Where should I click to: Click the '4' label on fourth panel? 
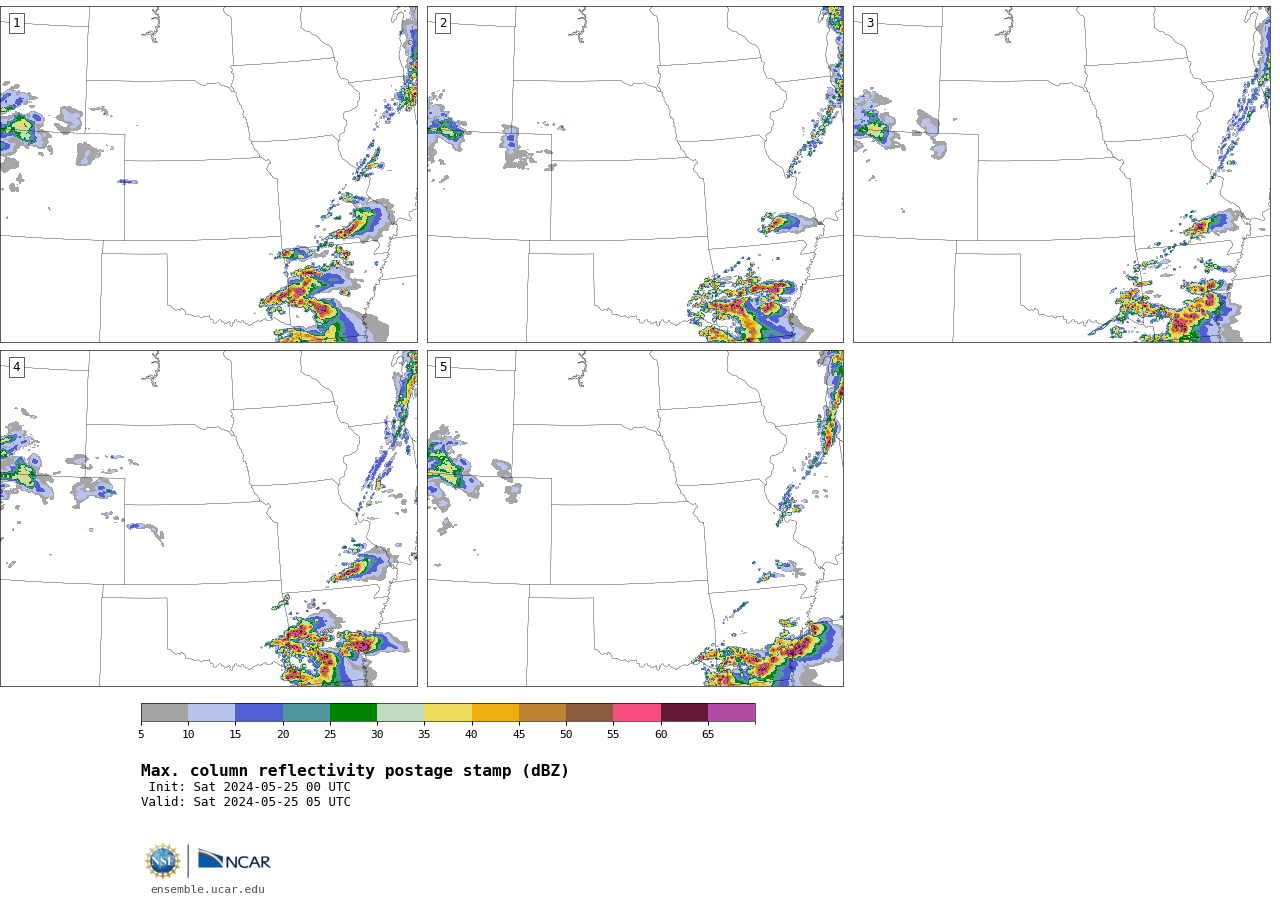[x=16, y=367]
